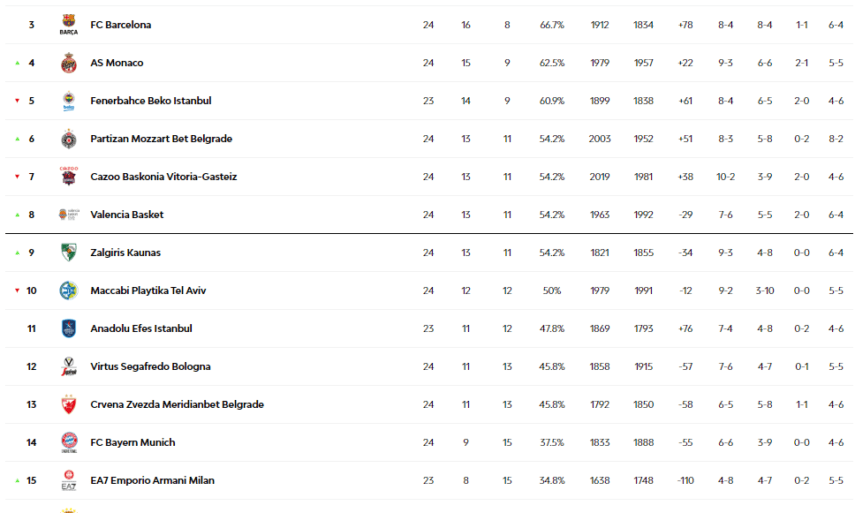
Task: Click the AS Monaco club crest
Action: pos(68,63)
